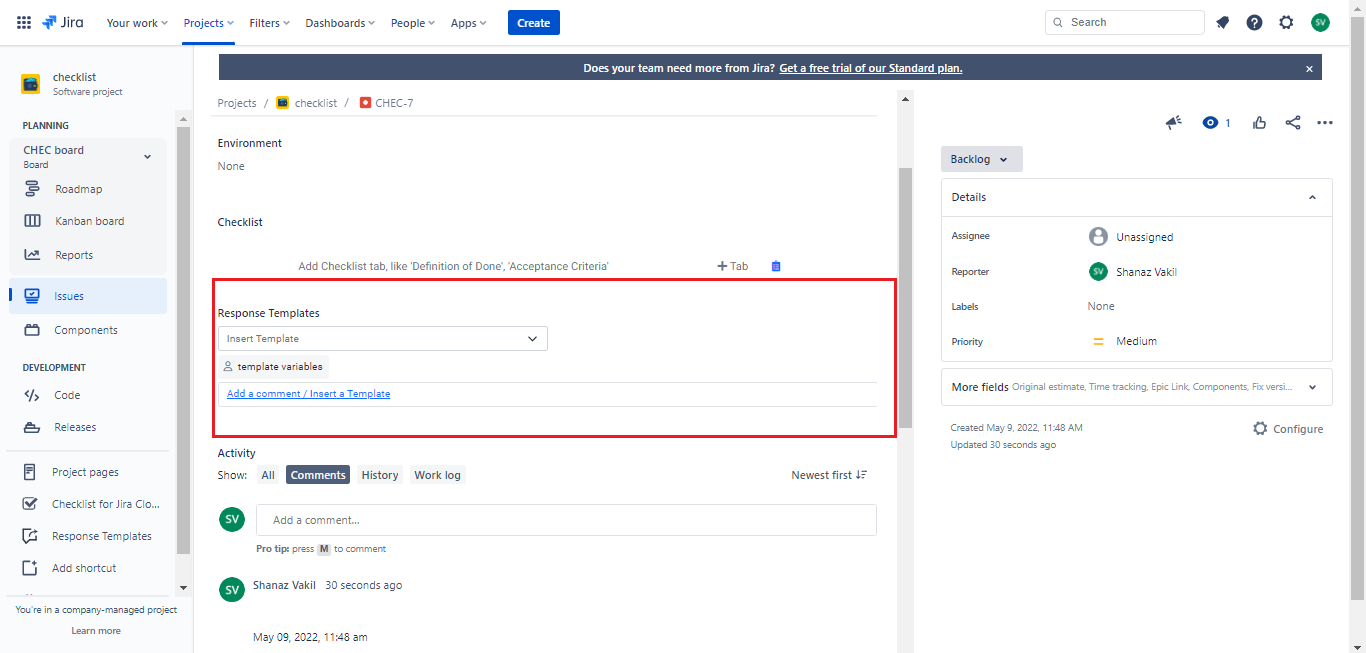The width and height of the screenshot is (1366, 653).
Task: Click Add a comment / Insert a Template link
Action: click(x=308, y=394)
